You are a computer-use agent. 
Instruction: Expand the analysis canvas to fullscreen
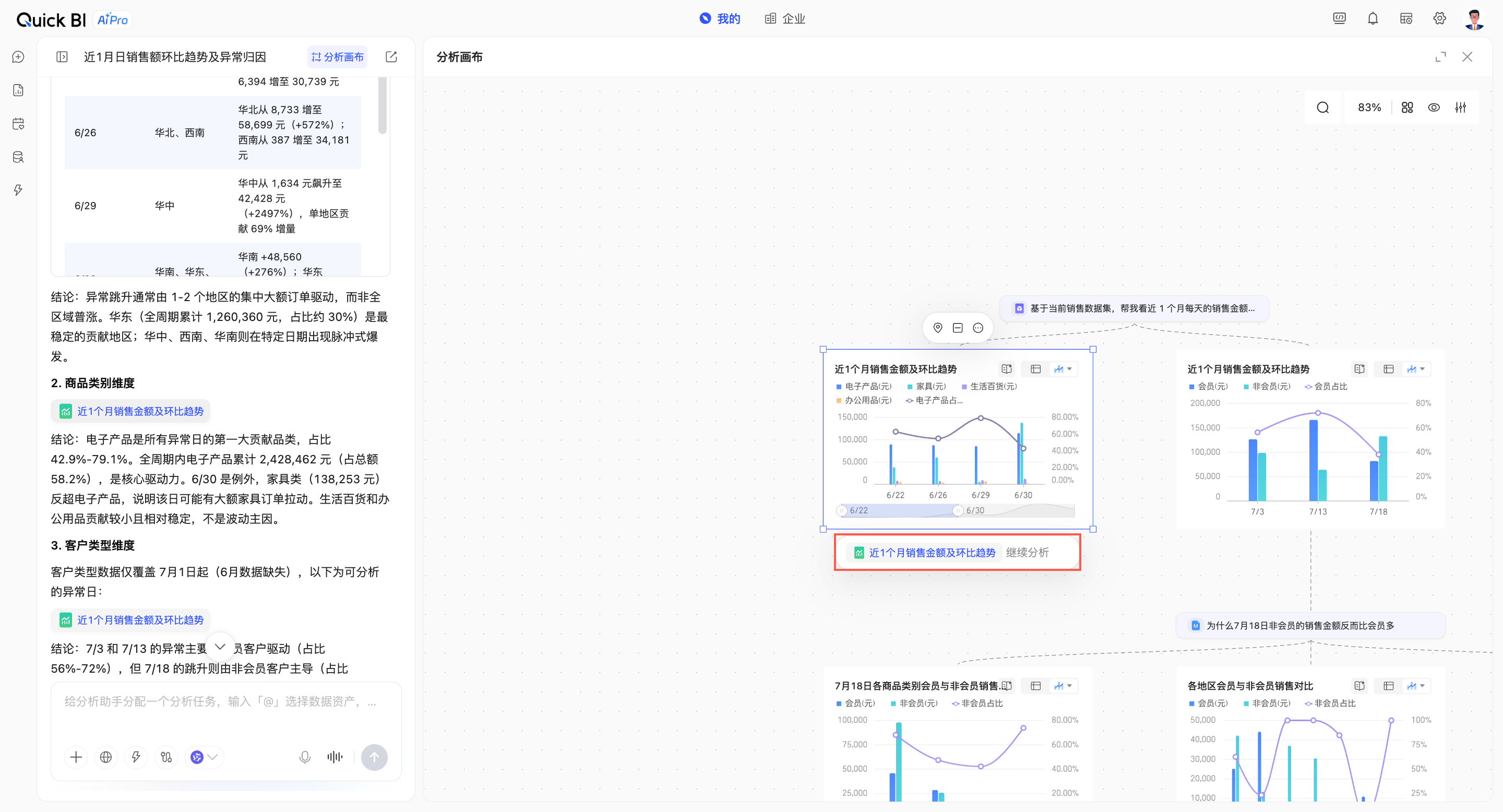coord(1440,56)
